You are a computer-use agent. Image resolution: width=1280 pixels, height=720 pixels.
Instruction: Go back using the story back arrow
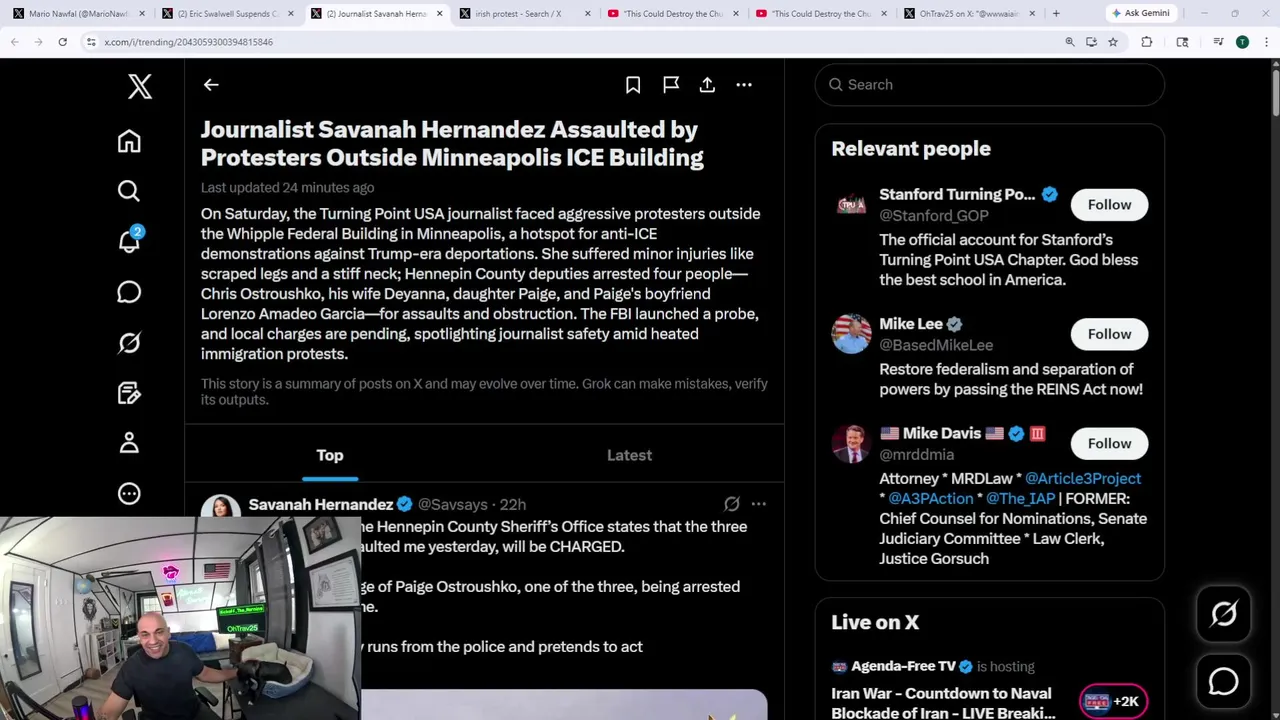pyautogui.click(x=211, y=85)
